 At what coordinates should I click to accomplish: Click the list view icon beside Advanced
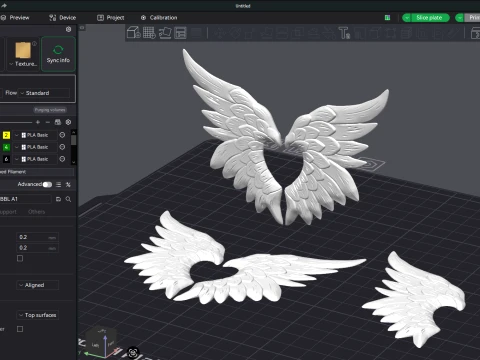point(59,184)
